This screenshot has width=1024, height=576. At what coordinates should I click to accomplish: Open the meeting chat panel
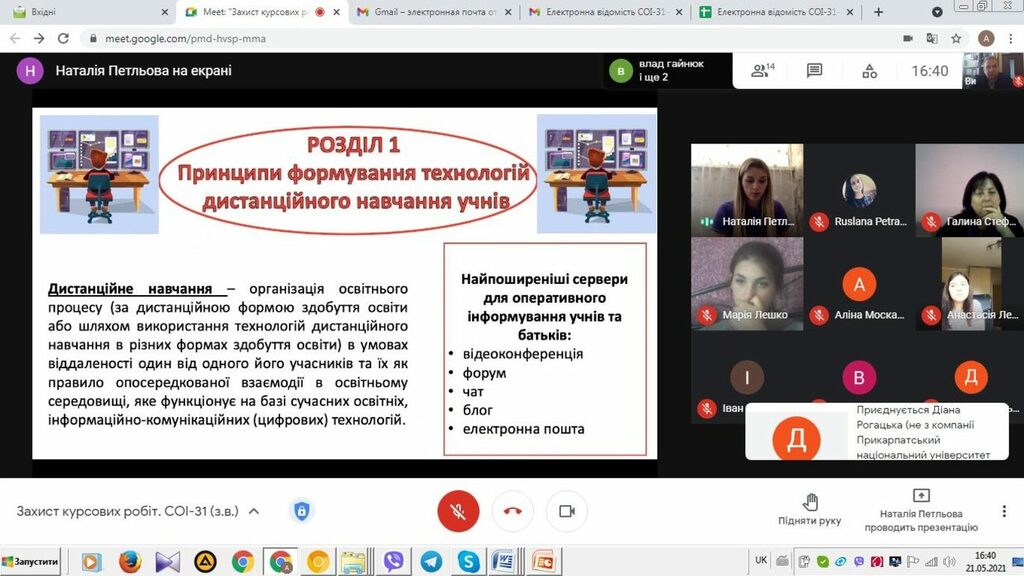pos(814,71)
